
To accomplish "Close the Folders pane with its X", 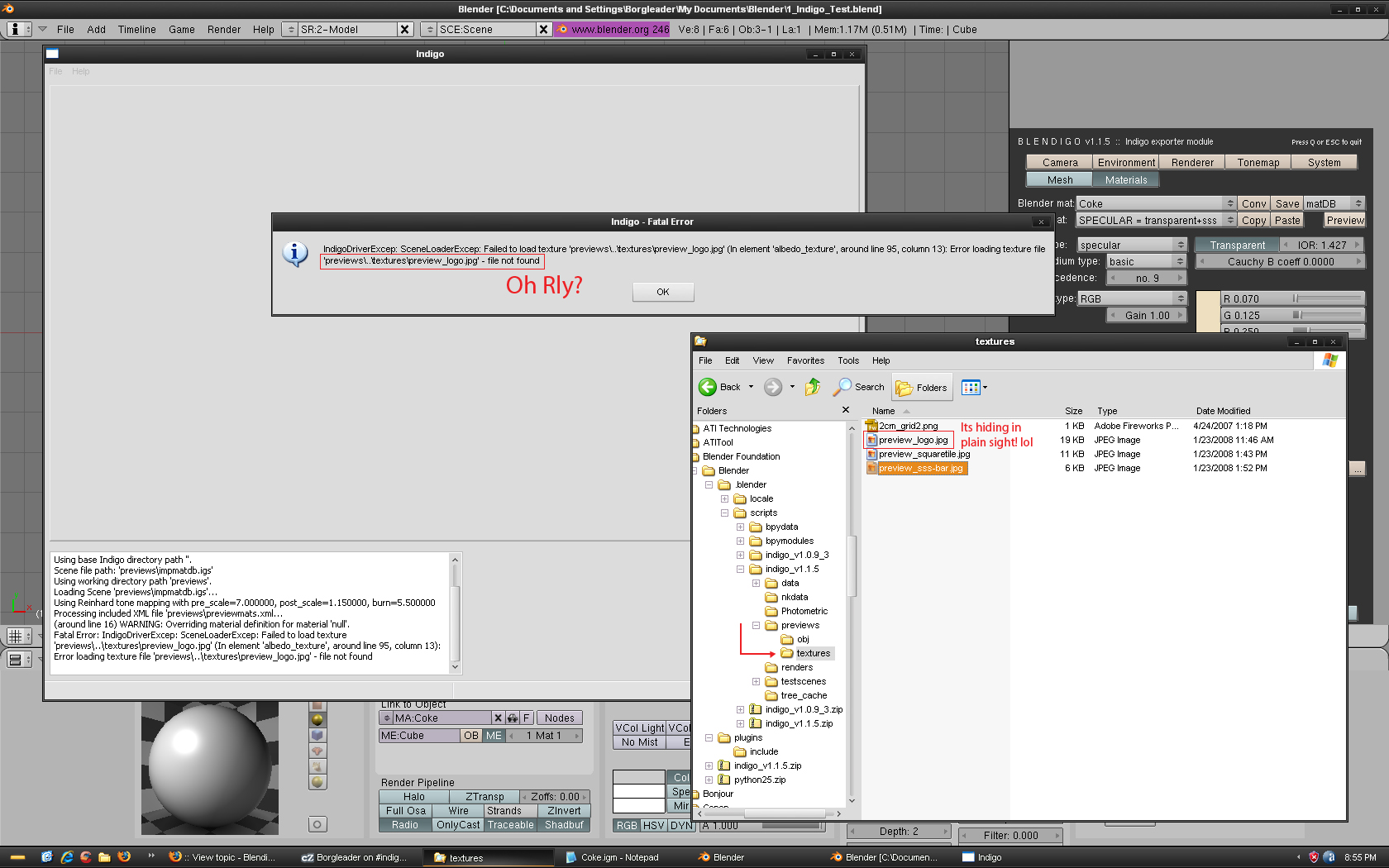I will tap(846, 410).
